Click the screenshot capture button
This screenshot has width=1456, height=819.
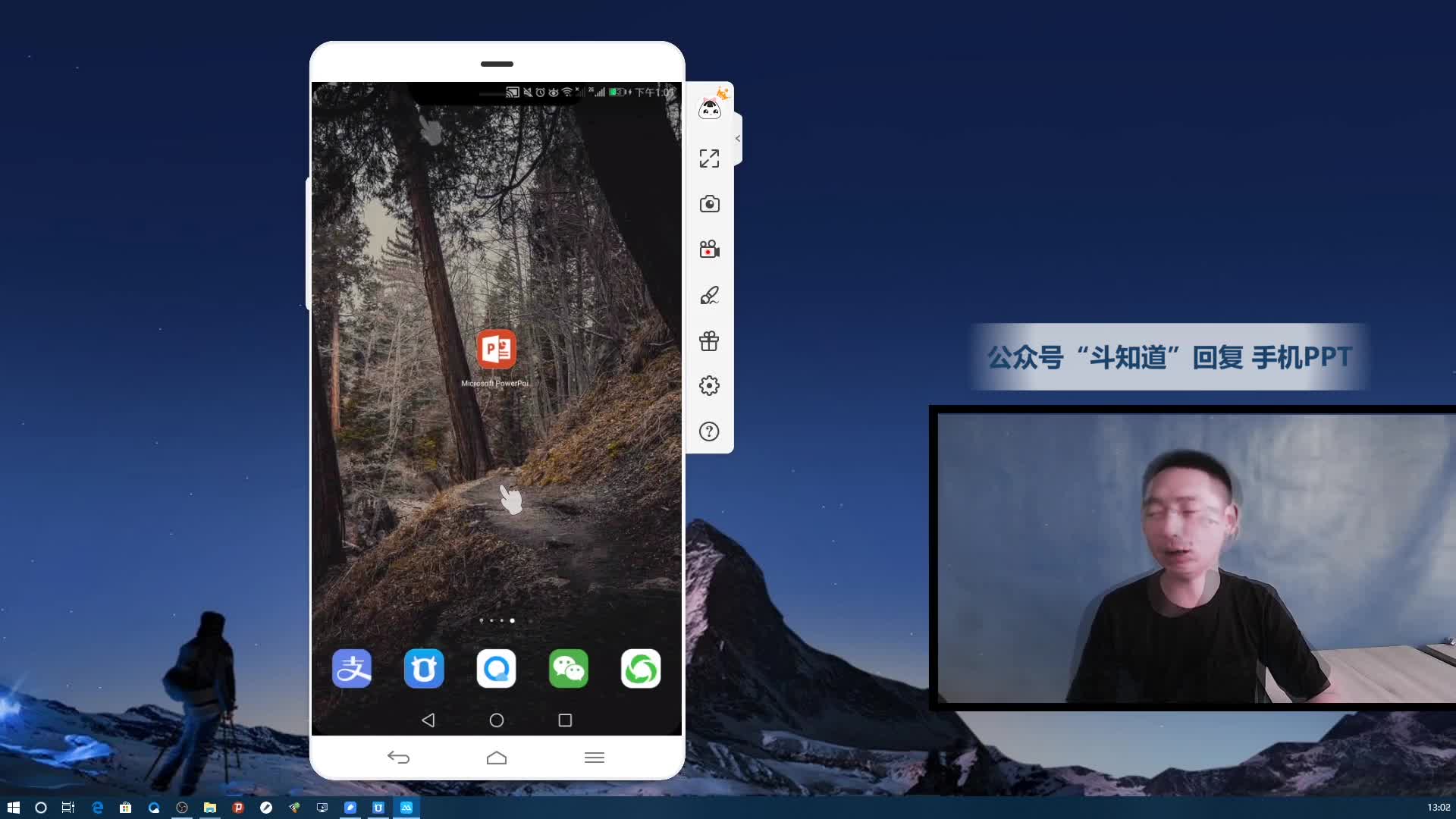point(710,203)
